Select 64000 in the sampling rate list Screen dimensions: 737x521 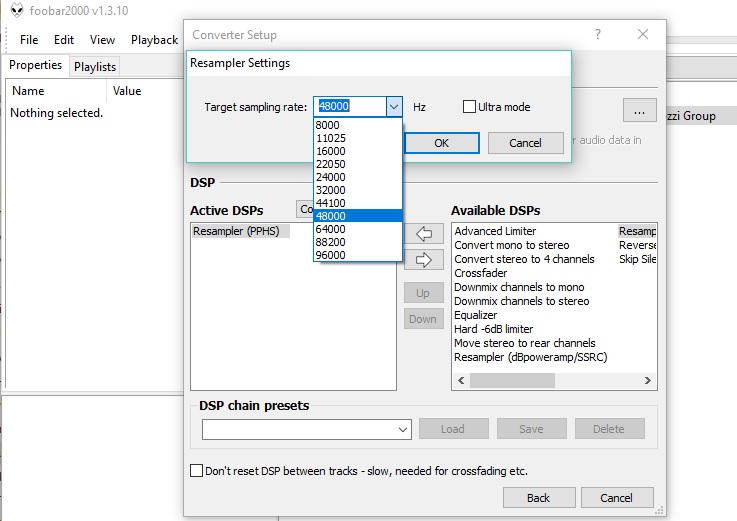(x=357, y=229)
